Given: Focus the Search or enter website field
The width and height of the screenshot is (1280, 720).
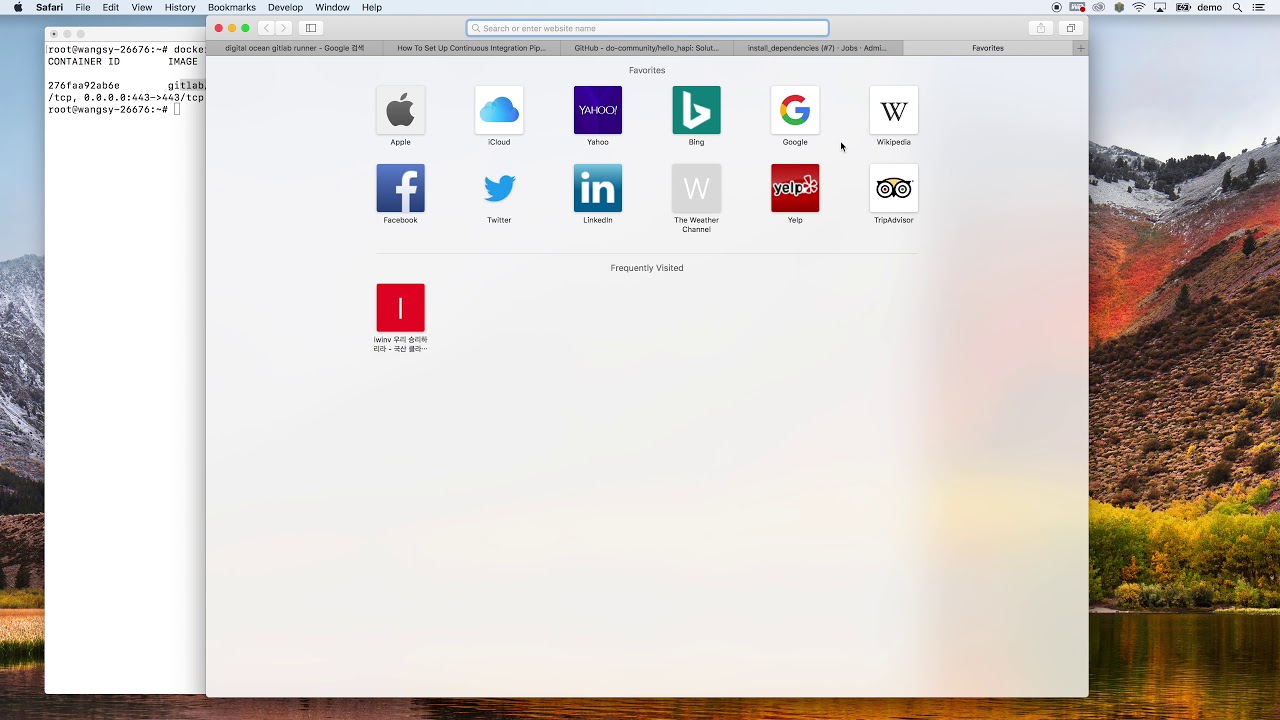Looking at the screenshot, I should click(648, 28).
